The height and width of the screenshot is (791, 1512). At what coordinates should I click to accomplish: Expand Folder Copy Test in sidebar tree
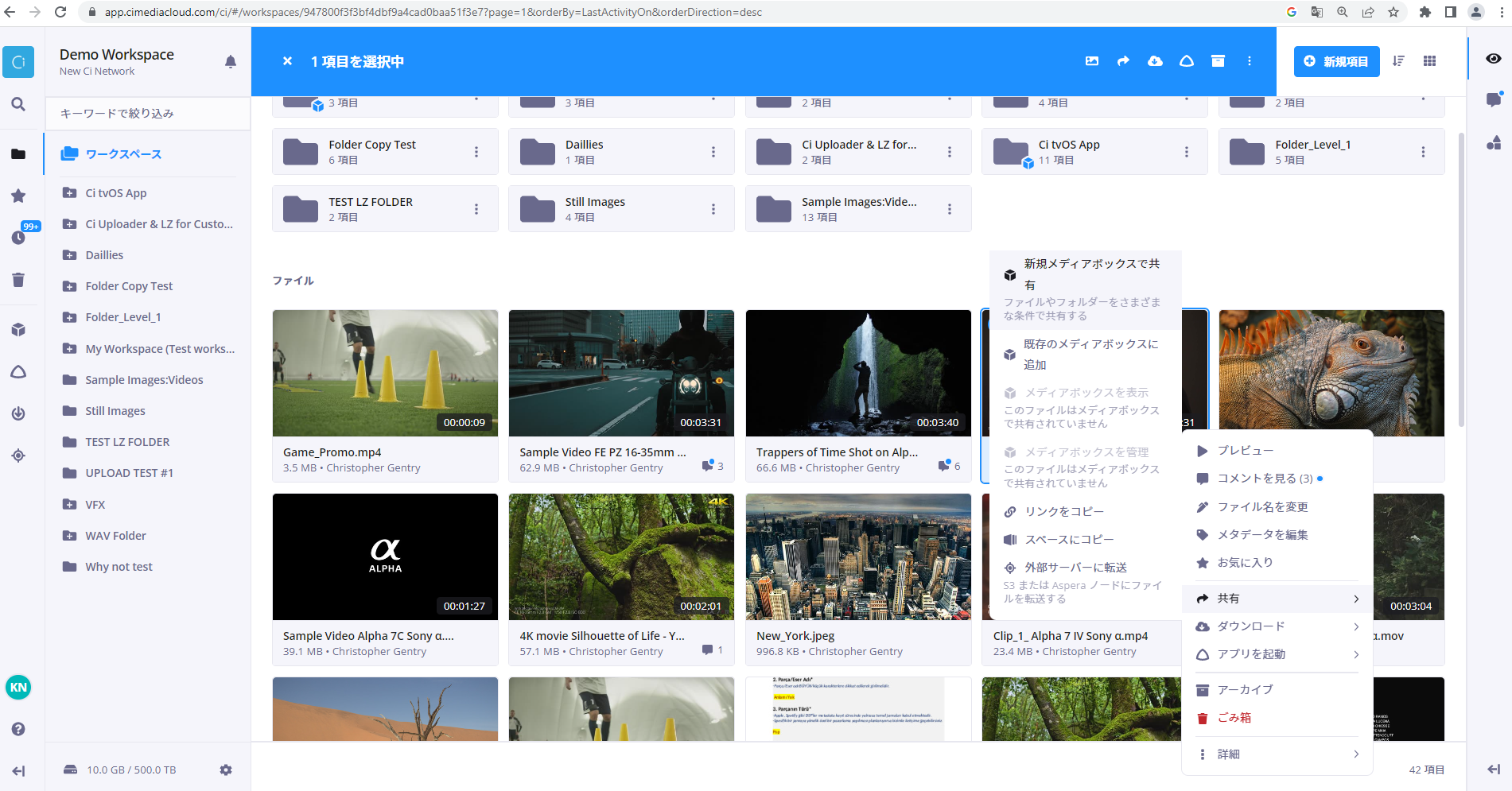click(x=70, y=286)
